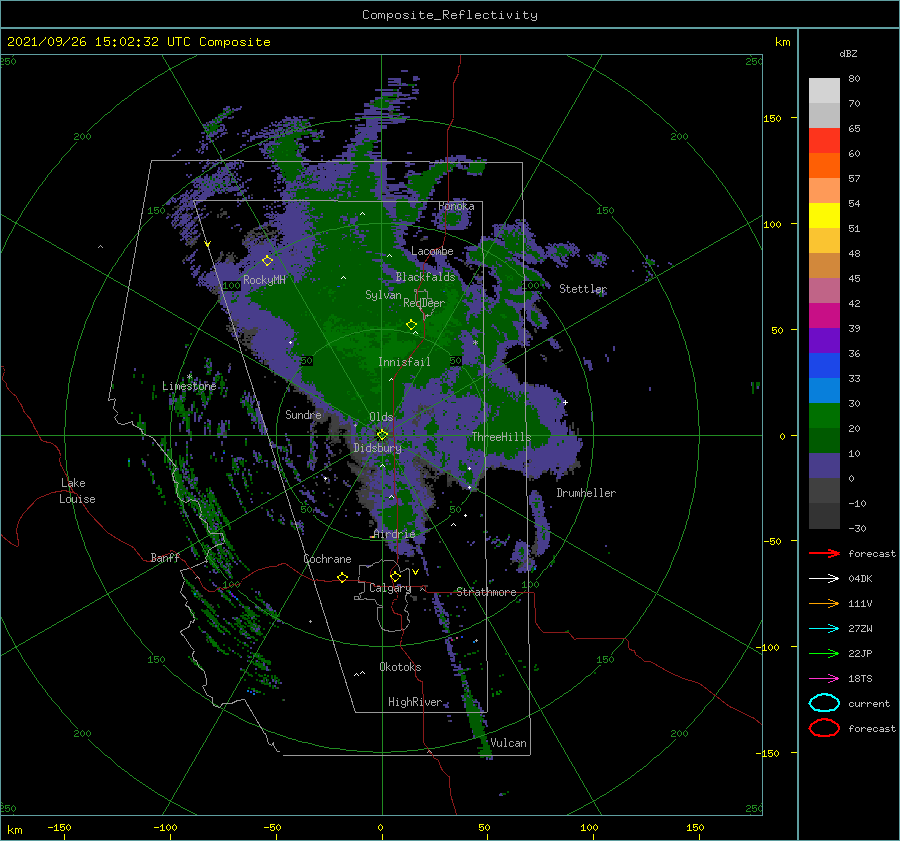Select the 80 dBZ color swatch
Screen dimensions: 900x841
click(824, 90)
